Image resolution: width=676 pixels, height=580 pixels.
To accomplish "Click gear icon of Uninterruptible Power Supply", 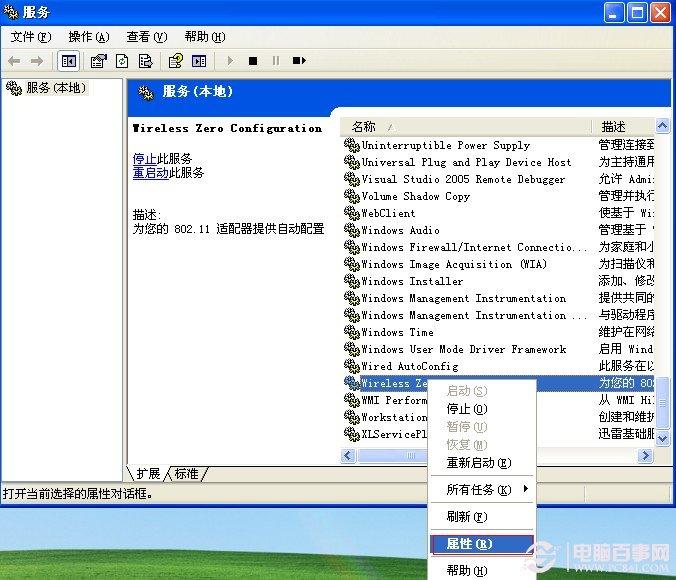I will 352,145.
